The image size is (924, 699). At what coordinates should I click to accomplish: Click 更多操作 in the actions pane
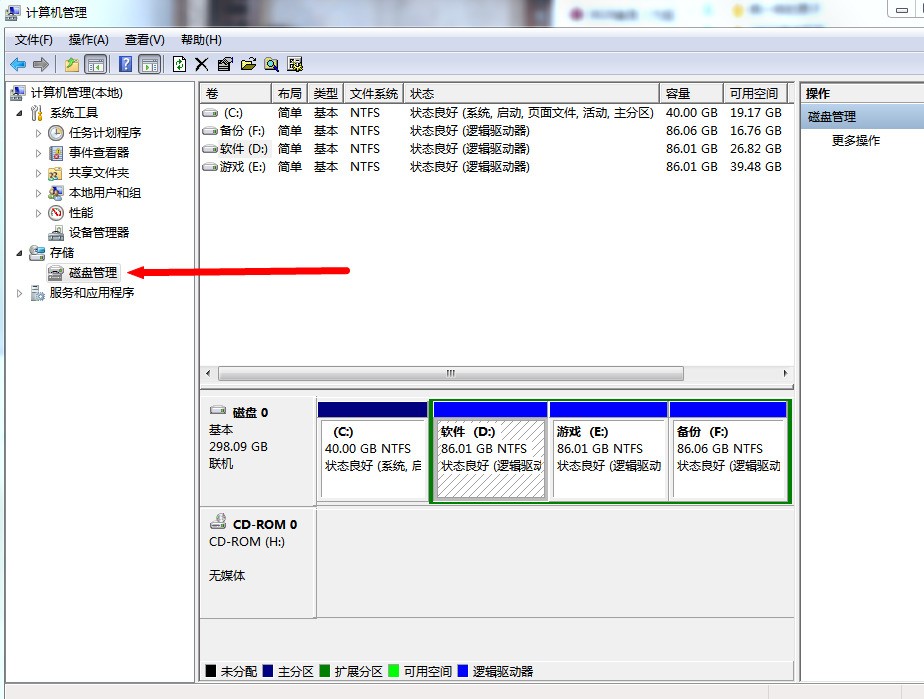click(856, 141)
